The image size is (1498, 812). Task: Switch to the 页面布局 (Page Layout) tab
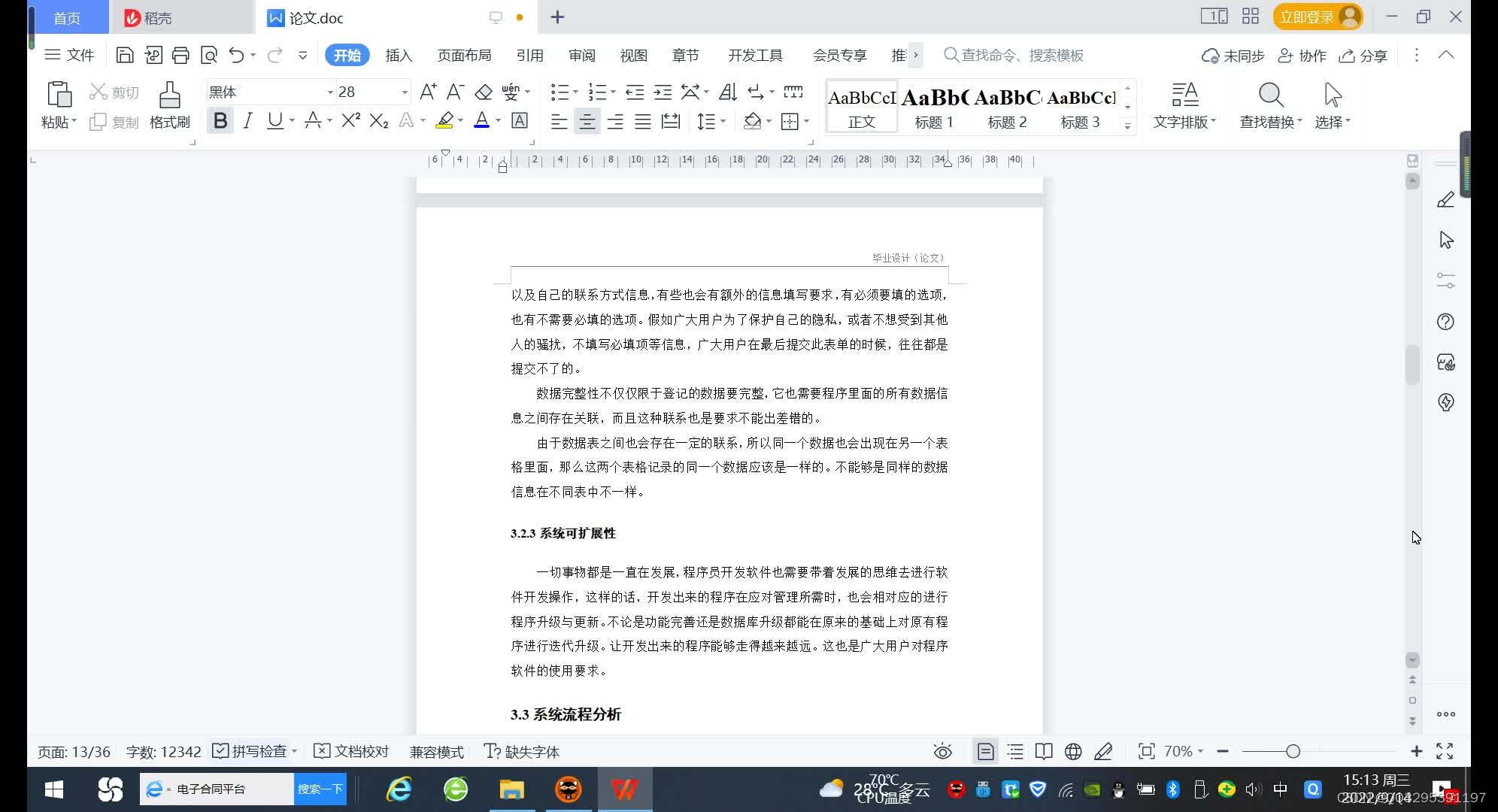click(464, 55)
